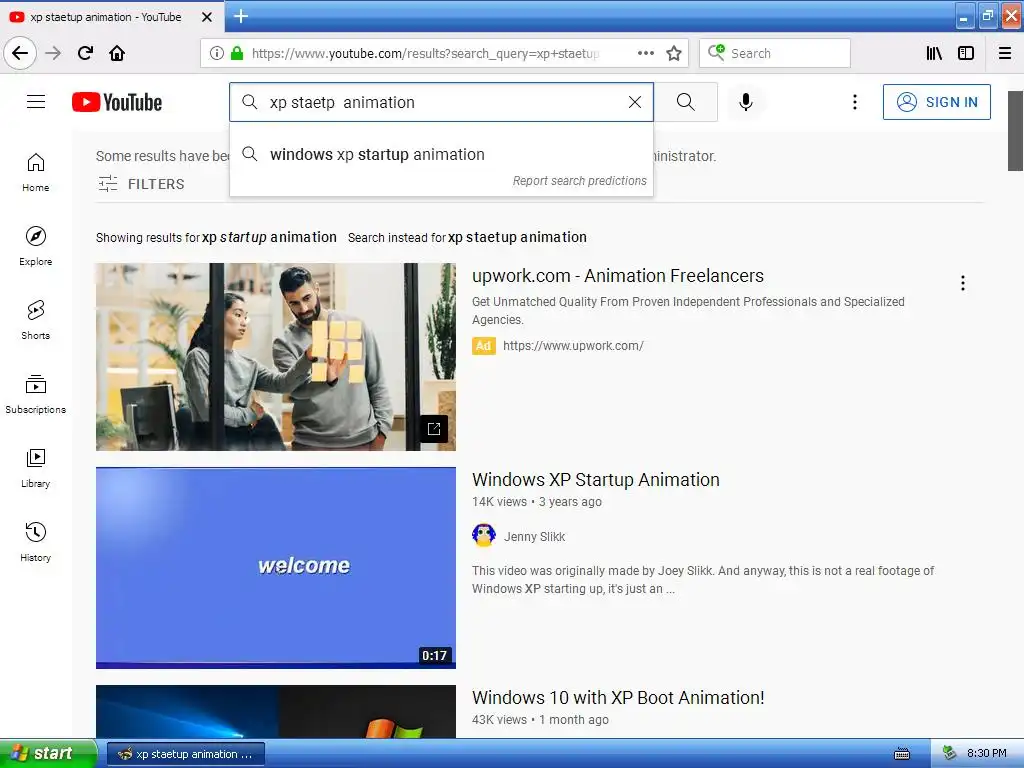1024x768 pixels.
Task: Toggle the YouTube guide hamburger menu
Action: (x=36, y=102)
